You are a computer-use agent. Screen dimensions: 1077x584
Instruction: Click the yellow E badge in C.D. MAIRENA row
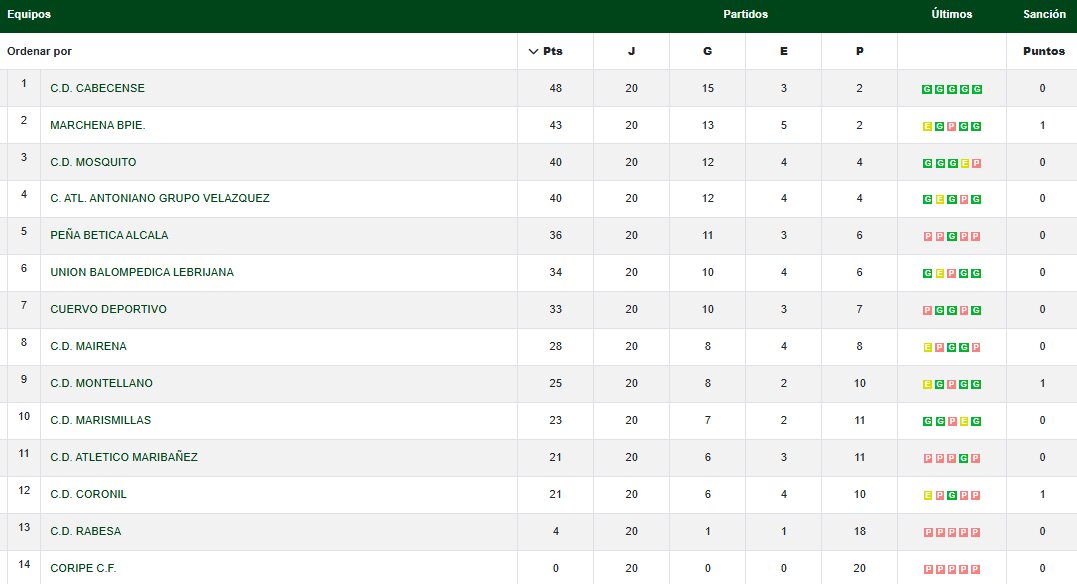tap(927, 348)
